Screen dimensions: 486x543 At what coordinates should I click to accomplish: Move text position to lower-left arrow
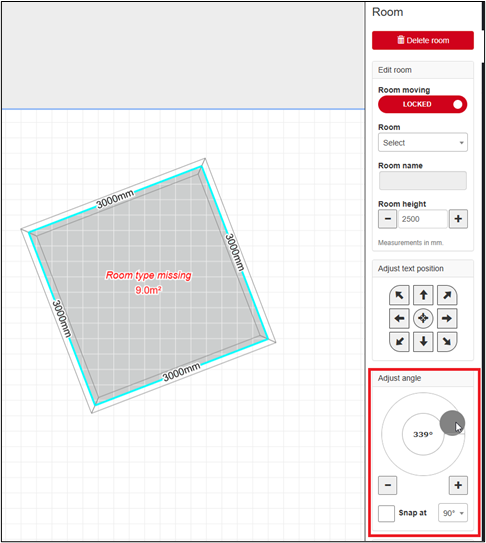(399, 342)
